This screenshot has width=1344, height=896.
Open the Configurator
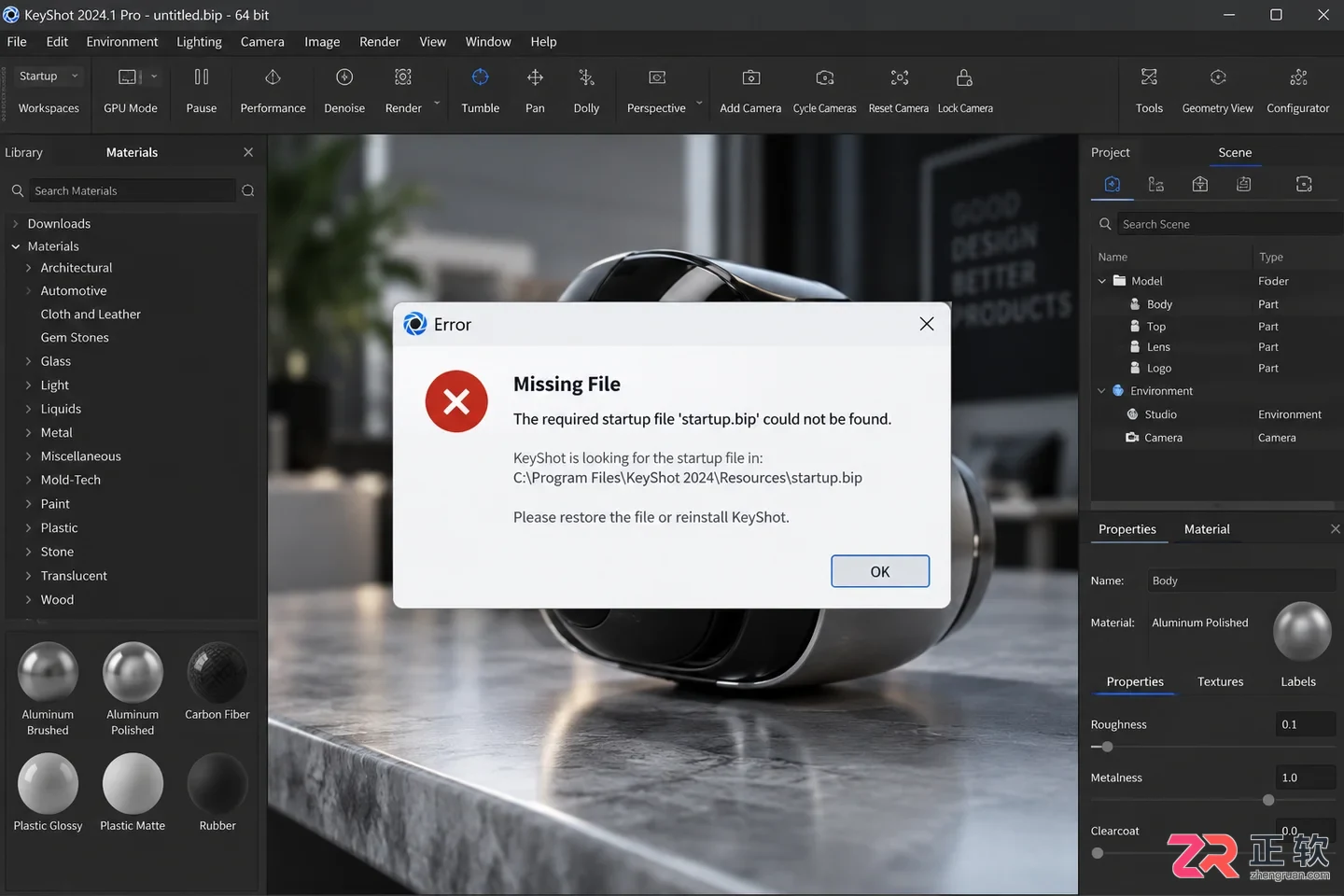1298,77
